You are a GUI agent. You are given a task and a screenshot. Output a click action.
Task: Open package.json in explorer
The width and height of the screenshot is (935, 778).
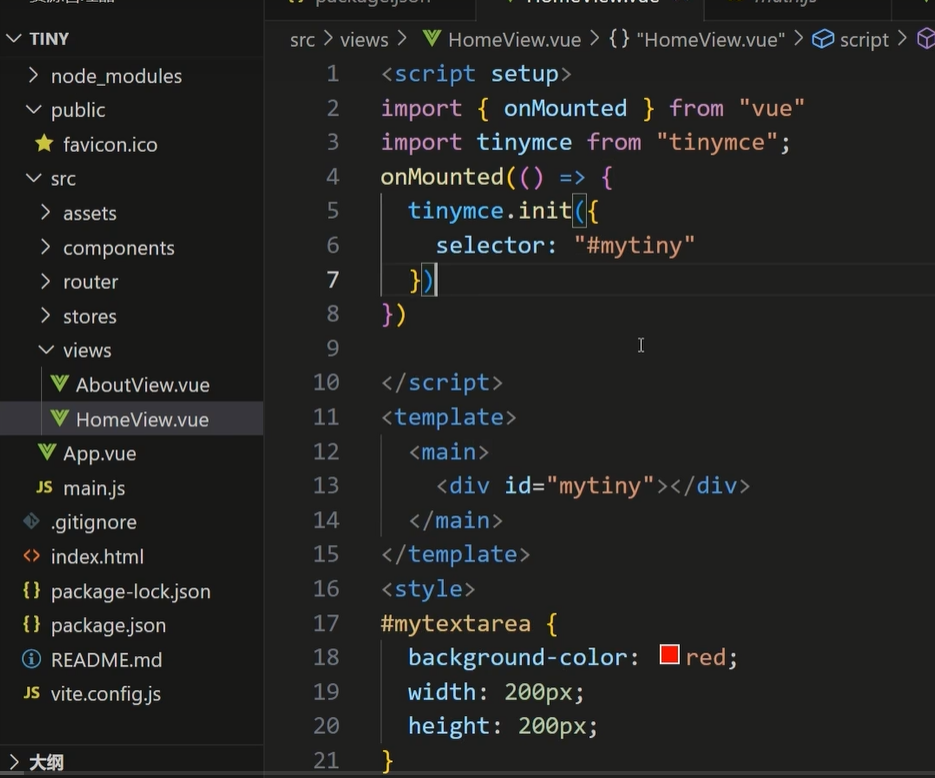(x=109, y=625)
